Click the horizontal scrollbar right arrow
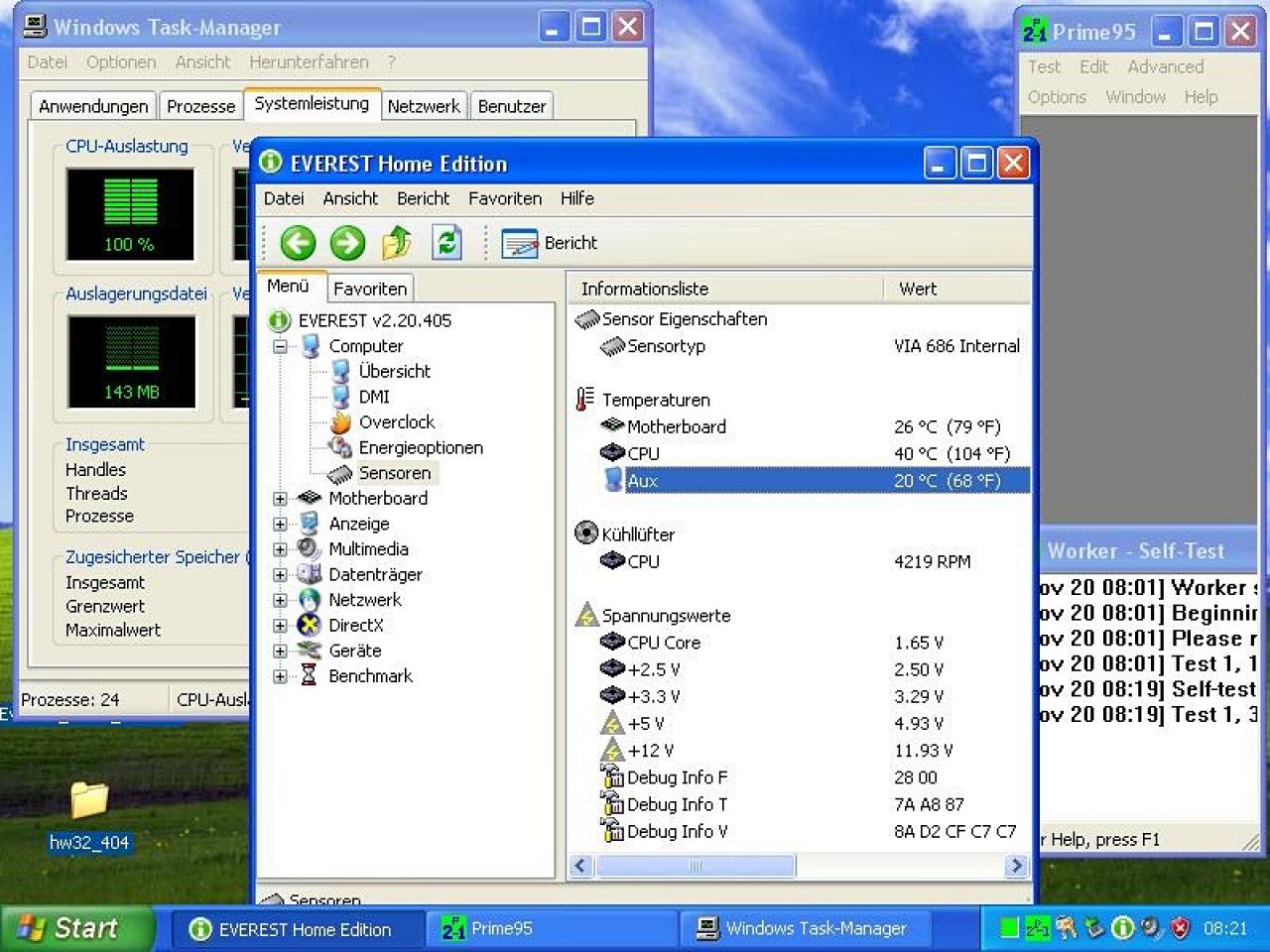 pyautogui.click(x=1015, y=866)
